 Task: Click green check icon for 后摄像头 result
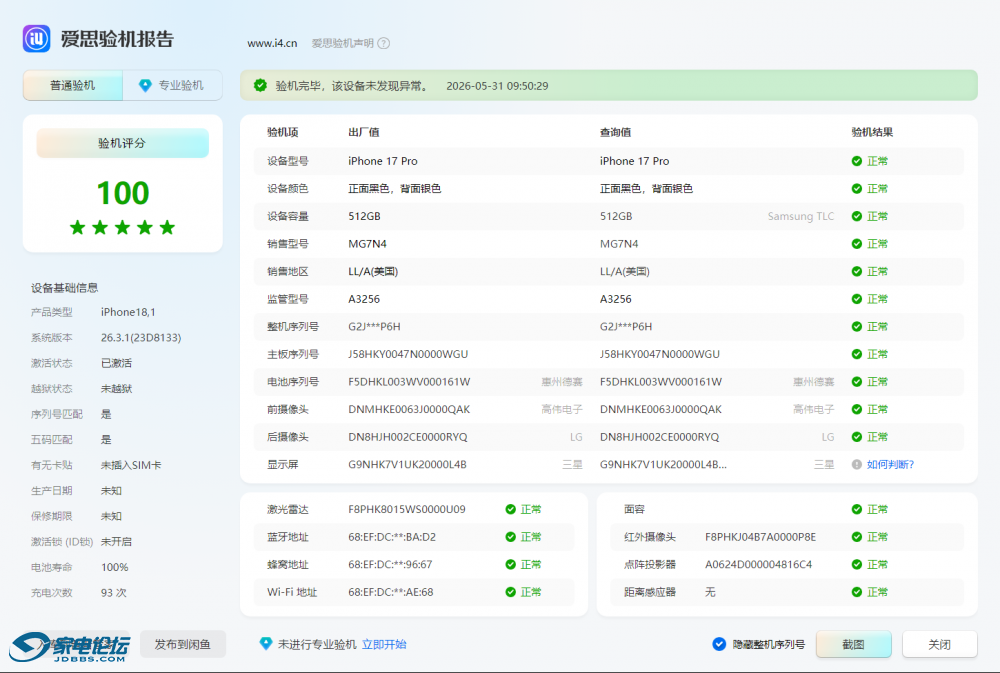(857, 437)
